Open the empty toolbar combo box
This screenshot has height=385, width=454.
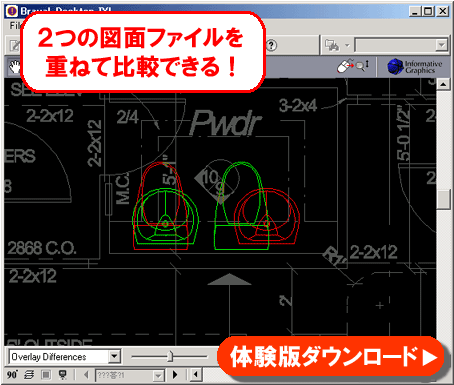coord(401,45)
